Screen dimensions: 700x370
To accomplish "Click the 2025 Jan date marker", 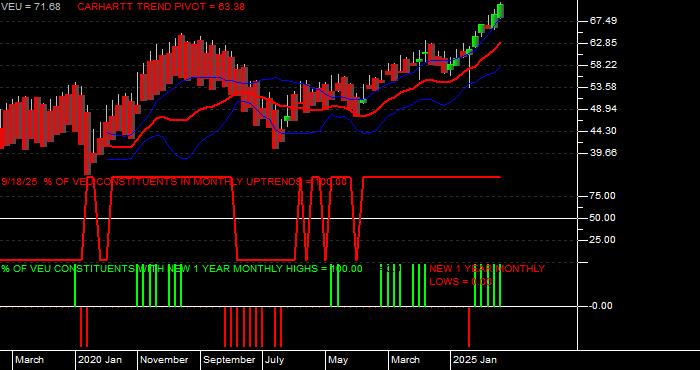I will coord(475,360).
